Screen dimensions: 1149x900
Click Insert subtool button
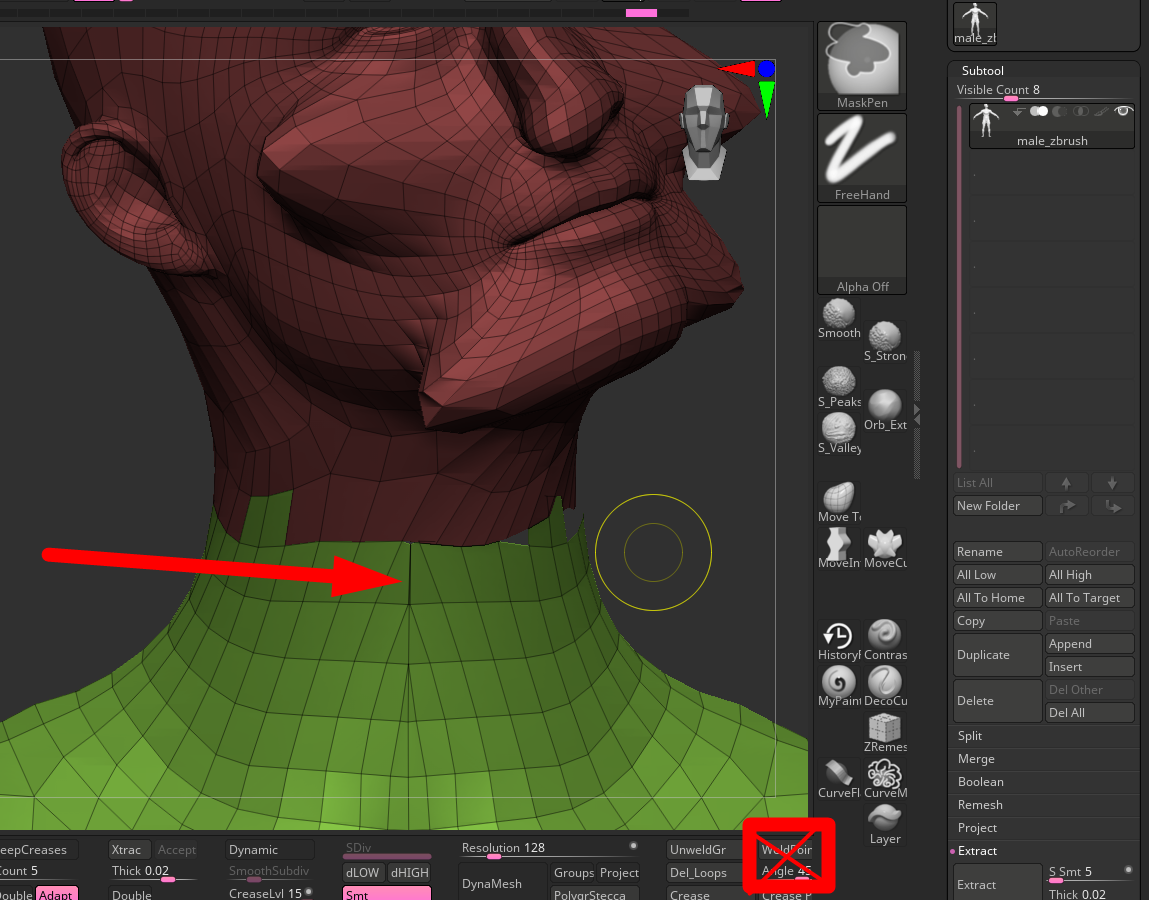[1090, 666]
